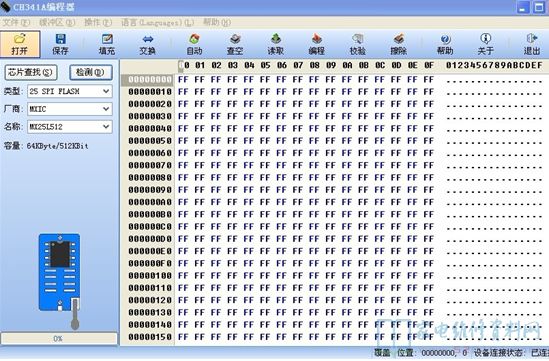
Task: Open 关于 (About) info icon
Action: [x=486, y=44]
